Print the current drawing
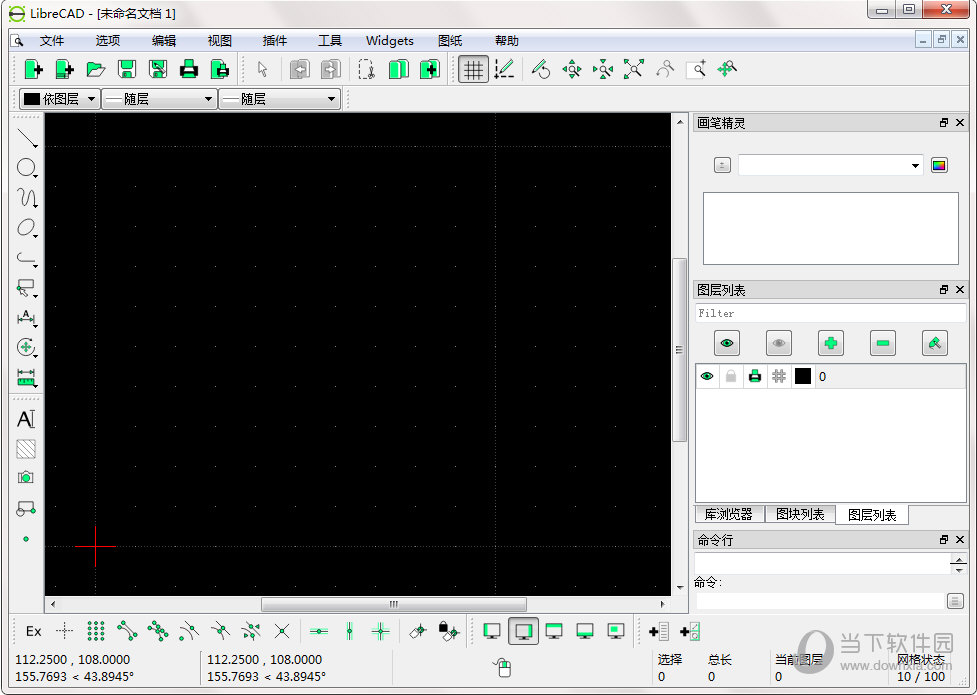 pyautogui.click(x=189, y=69)
